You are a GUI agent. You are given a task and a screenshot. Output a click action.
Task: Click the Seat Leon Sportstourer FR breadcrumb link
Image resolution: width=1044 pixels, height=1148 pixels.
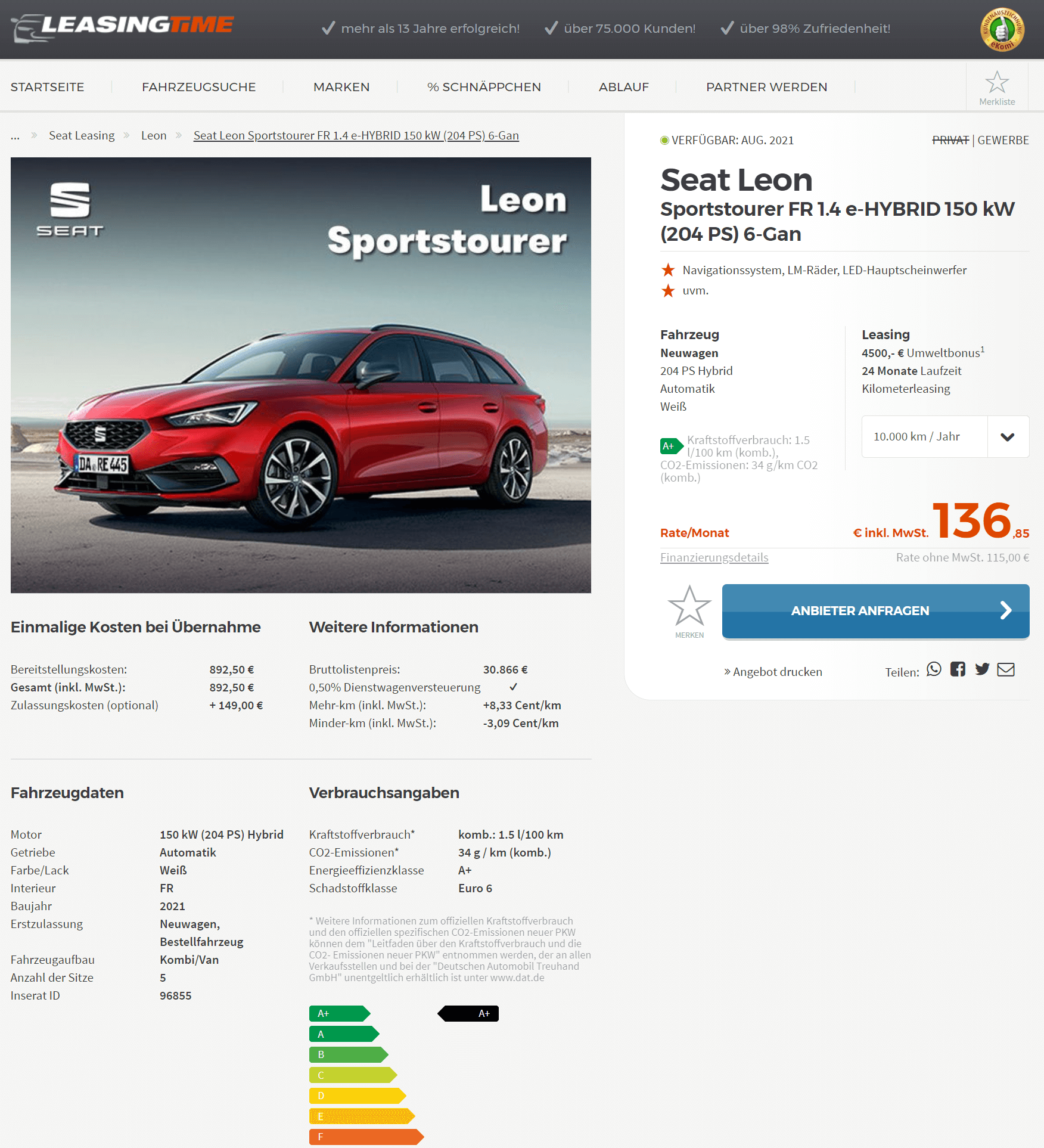[356, 135]
